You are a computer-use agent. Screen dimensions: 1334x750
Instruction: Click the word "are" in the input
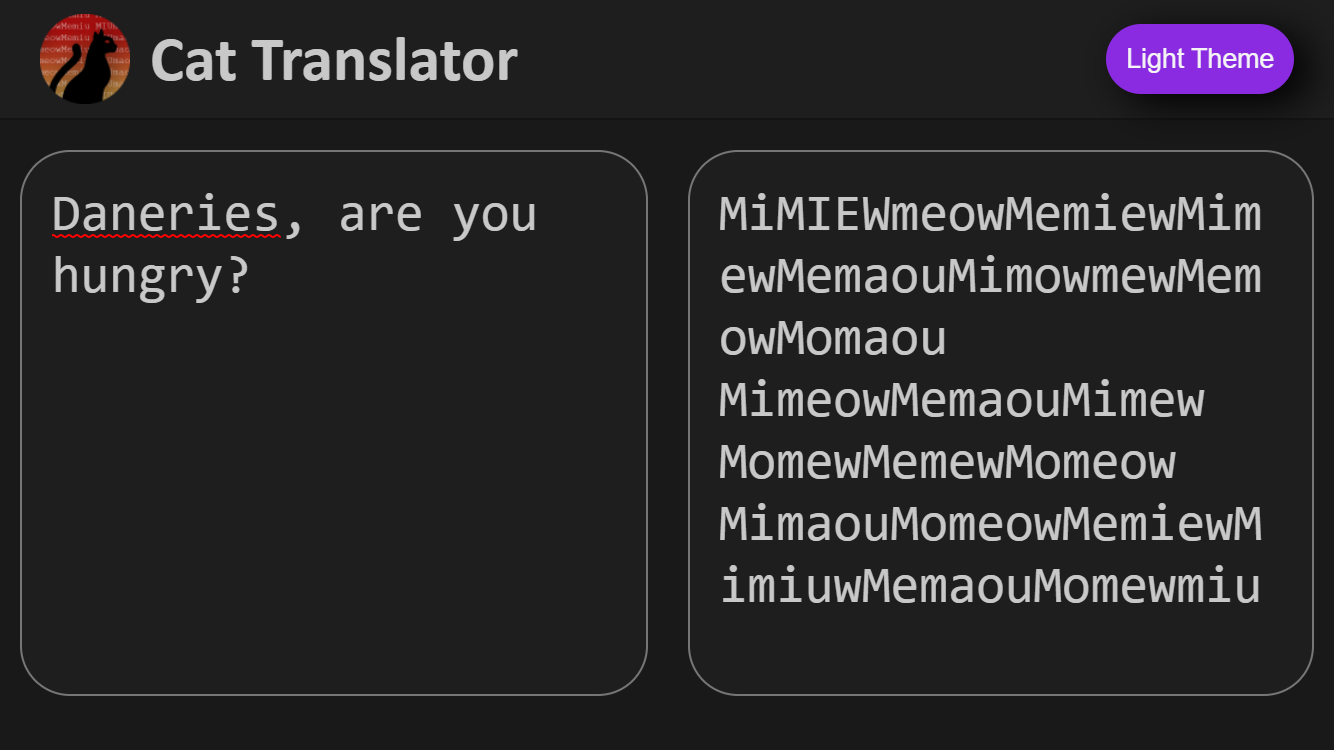click(380, 215)
